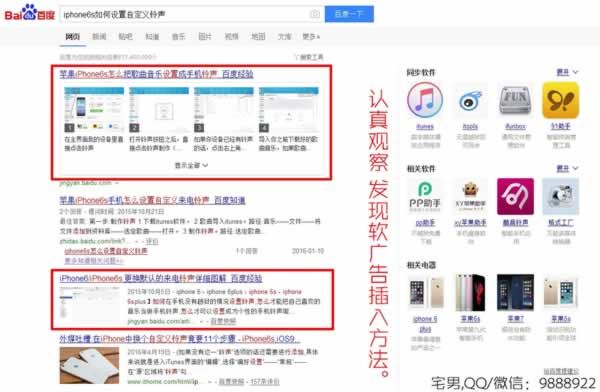The height and width of the screenshot is (392, 600).
Task: Switch to the 新闻 tab
Action: pyautogui.click(x=99, y=36)
